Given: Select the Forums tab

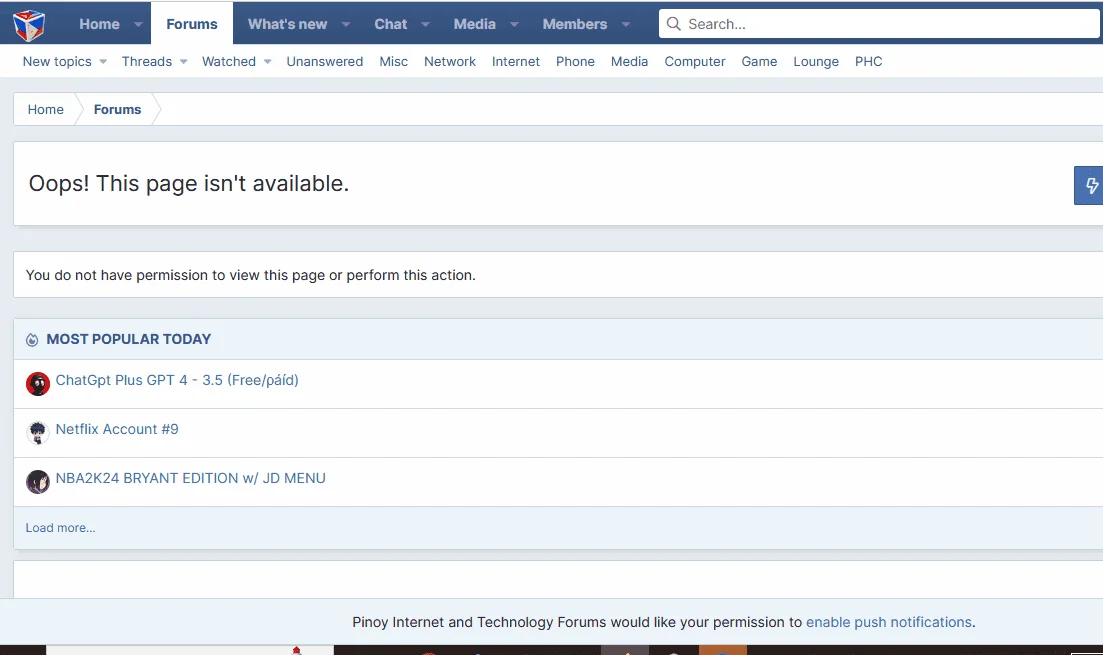Looking at the screenshot, I should [192, 24].
